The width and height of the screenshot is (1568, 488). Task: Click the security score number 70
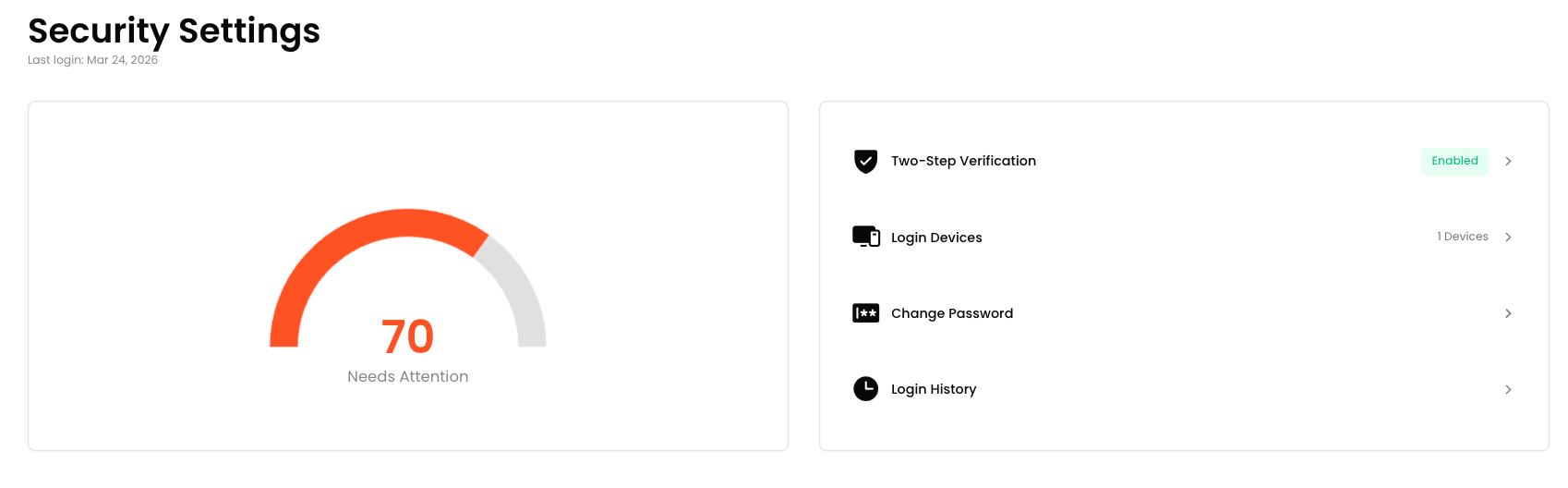coord(407,336)
